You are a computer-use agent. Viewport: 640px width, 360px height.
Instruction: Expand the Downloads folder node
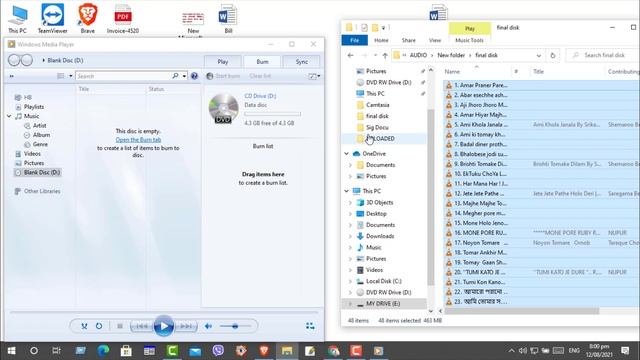[350, 236]
